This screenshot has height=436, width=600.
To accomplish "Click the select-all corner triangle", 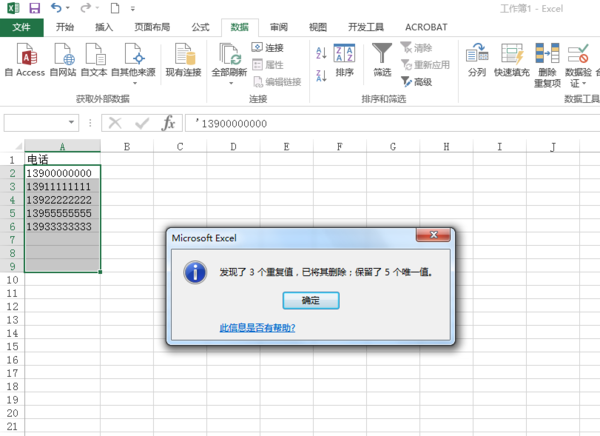I will (18, 147).
